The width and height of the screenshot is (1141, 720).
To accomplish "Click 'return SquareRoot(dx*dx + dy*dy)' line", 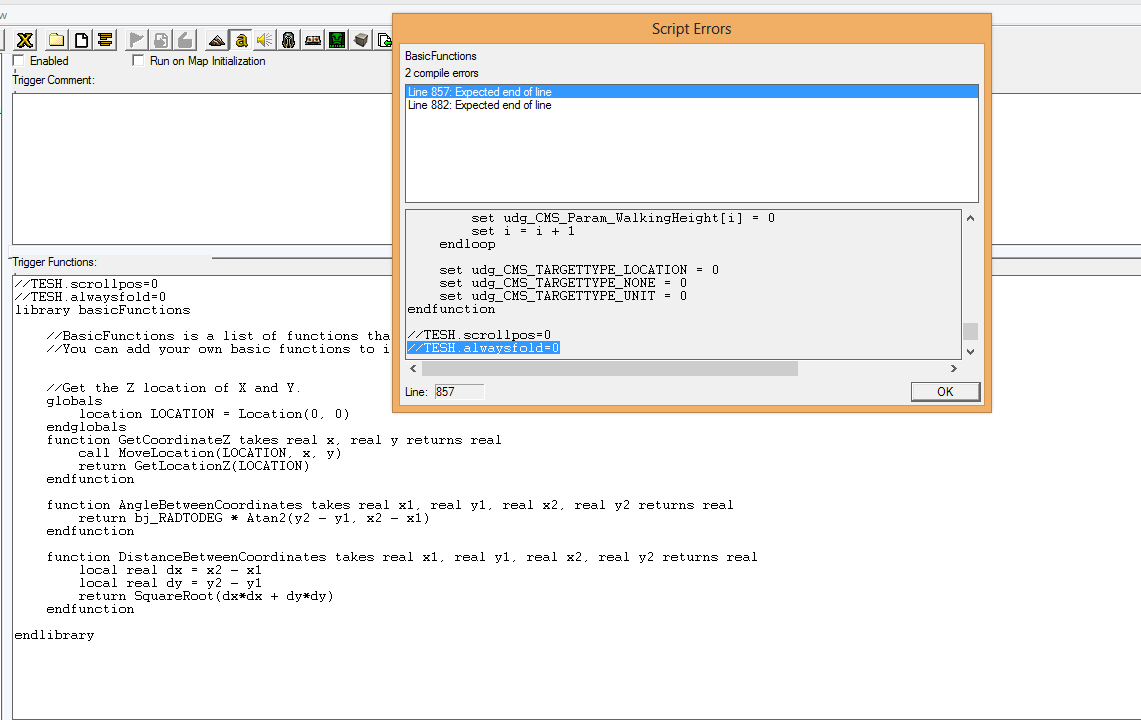I will coord(206,596).
